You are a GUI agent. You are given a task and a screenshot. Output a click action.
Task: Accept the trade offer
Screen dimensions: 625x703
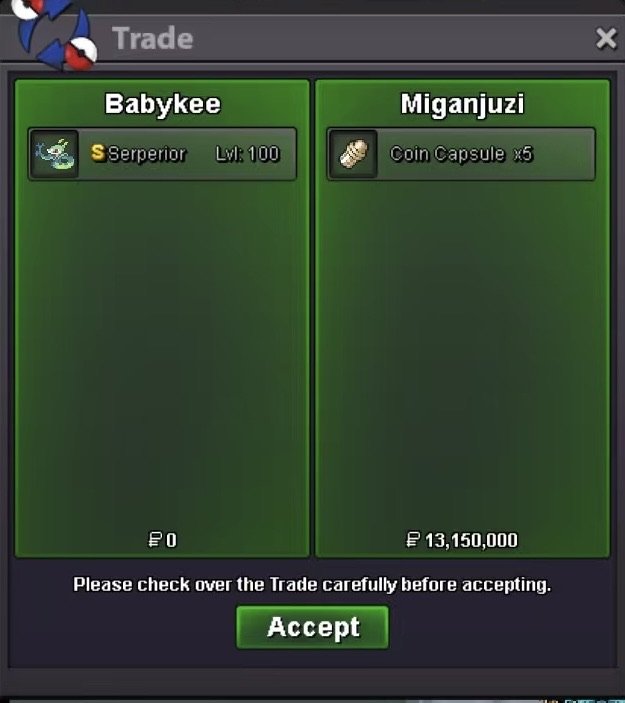point(312,627)
